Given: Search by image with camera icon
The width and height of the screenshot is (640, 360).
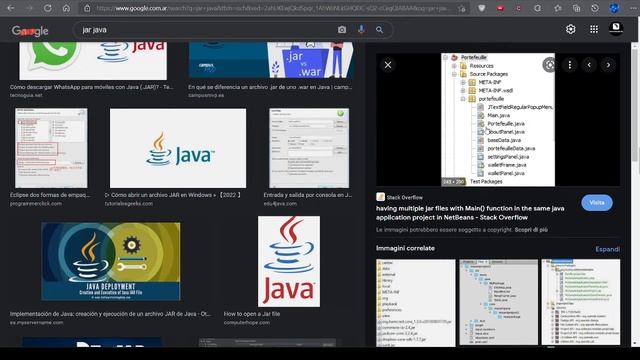Looking at the screenshot, I should pos(342,30).
